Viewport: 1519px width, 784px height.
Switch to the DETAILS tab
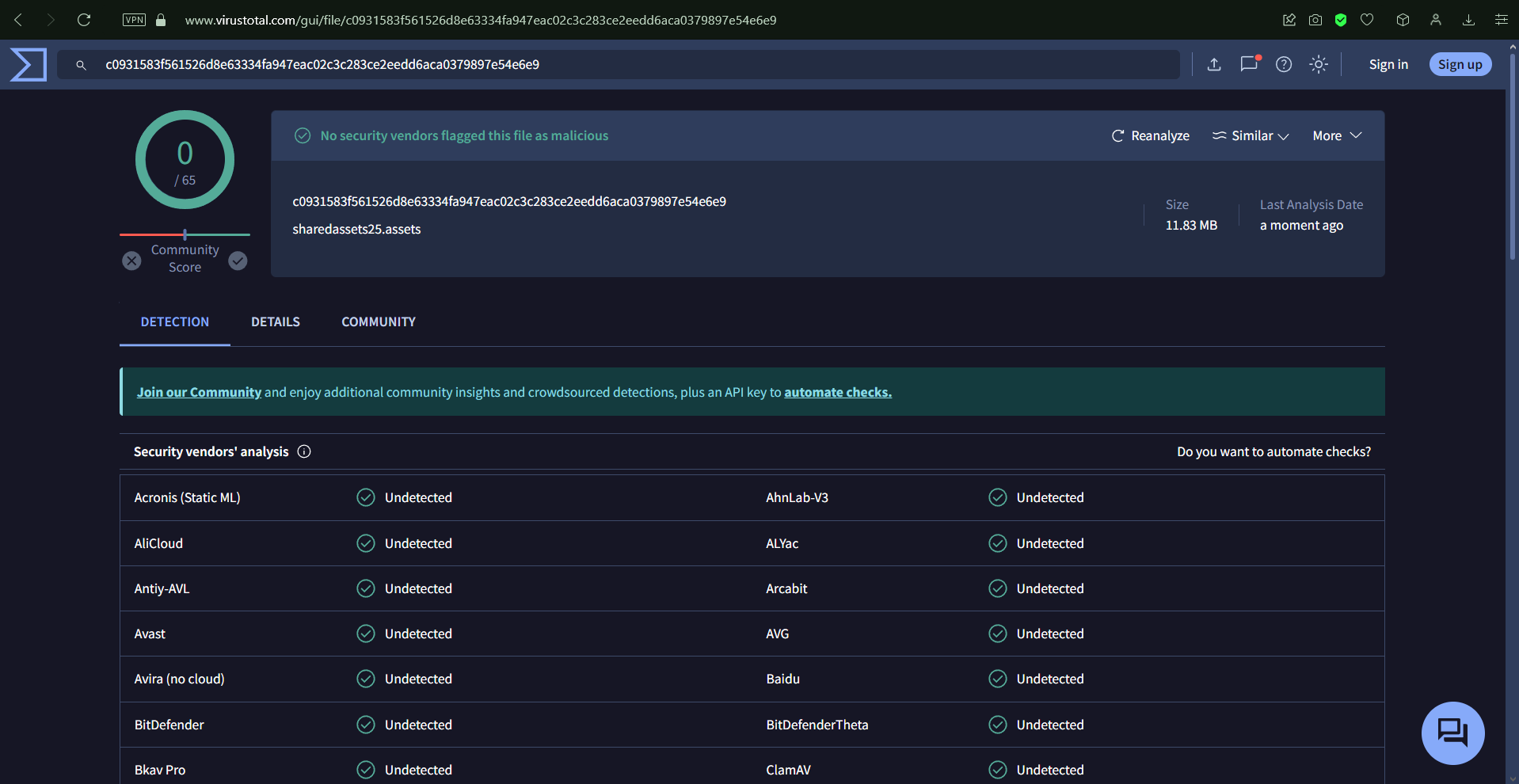pos(275,322)
